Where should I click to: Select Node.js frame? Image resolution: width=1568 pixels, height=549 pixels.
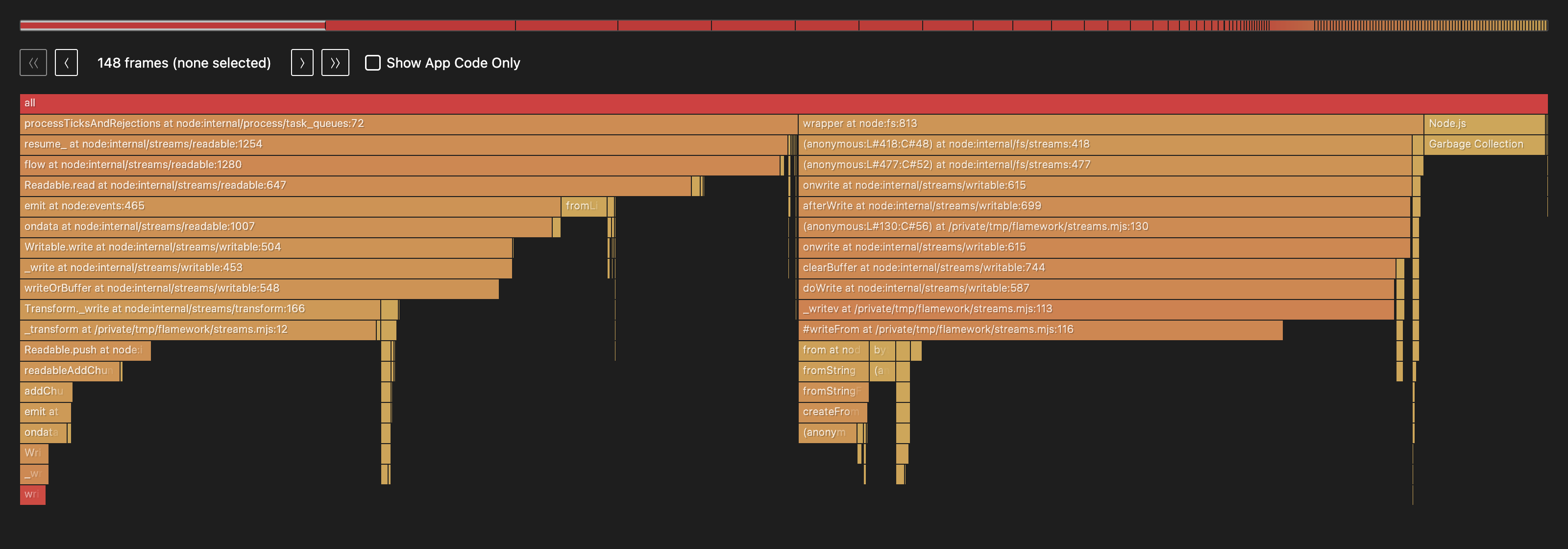[x=1485, y=124]
